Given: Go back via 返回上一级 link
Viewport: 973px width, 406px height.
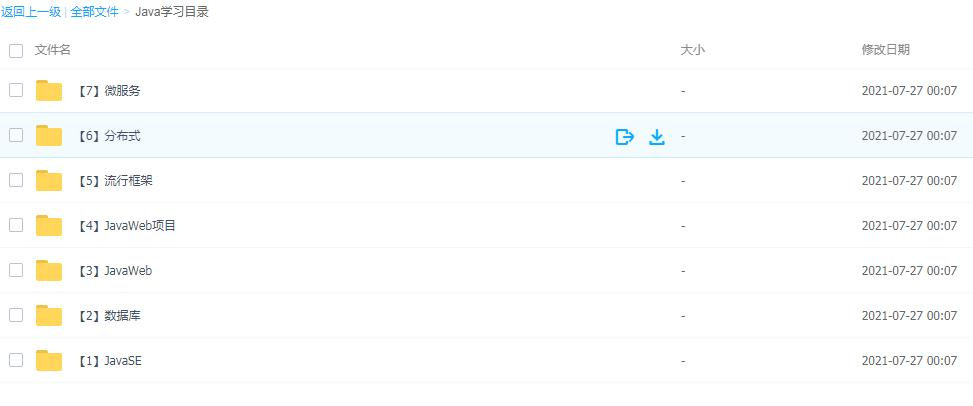Looking at the screenshot, I should (x=31, y=12).
